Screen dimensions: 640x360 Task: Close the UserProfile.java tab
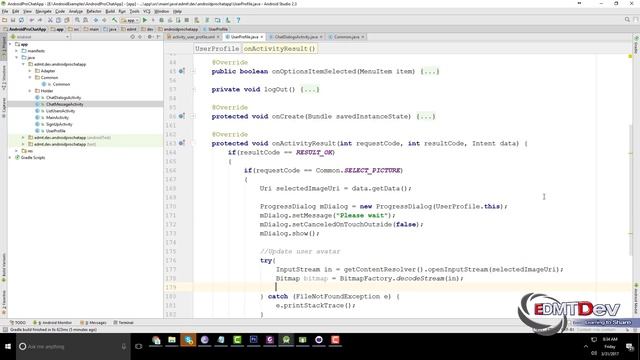tap(262, 37)
